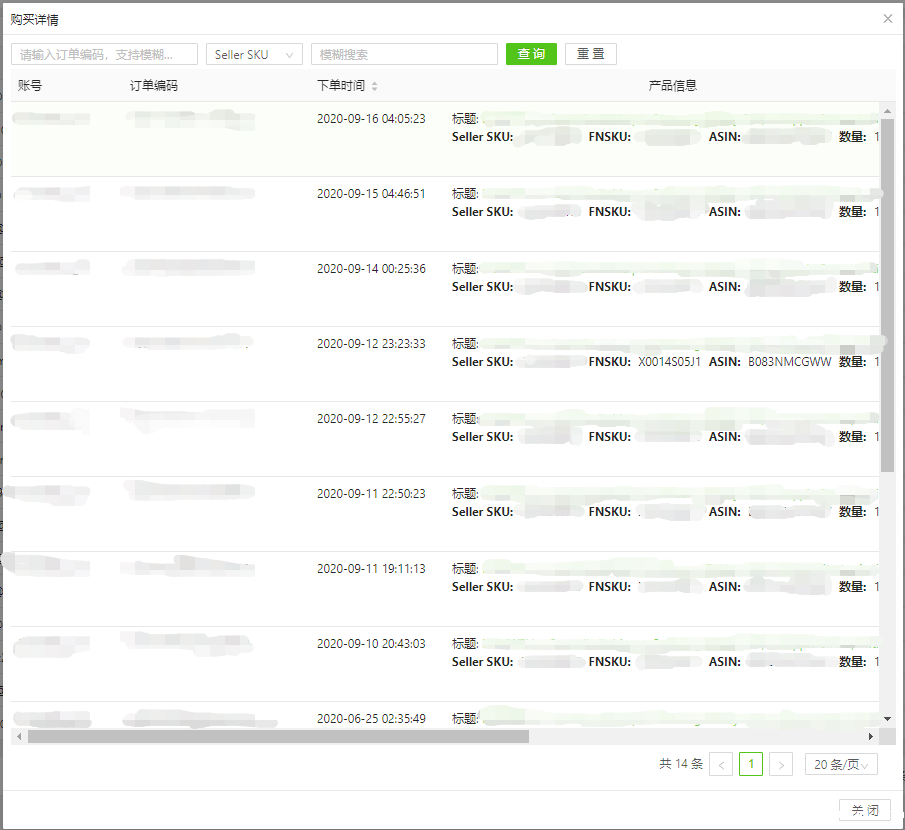The width and height of the screenshot is (905, 830).
Task: Go to the previous page arrow
Action: [720, 765]
